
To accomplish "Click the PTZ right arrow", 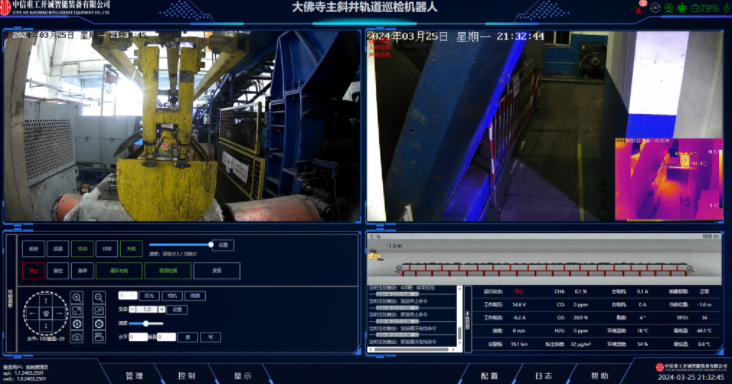I will click(x=59, y=314).
